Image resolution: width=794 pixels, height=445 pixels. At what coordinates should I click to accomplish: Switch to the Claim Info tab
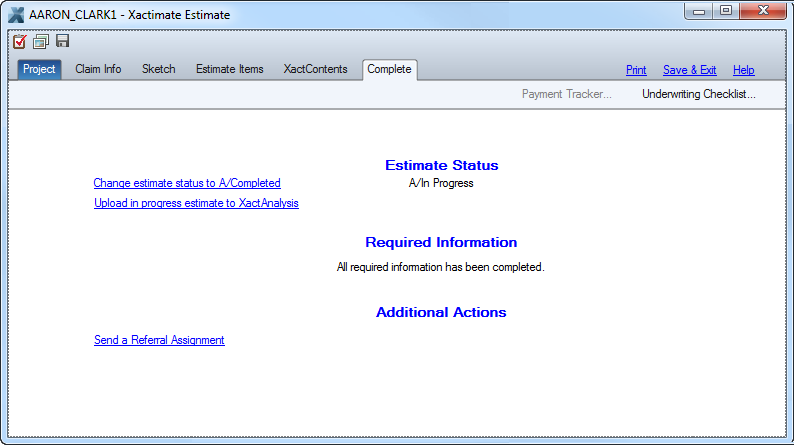click(98, 69)
